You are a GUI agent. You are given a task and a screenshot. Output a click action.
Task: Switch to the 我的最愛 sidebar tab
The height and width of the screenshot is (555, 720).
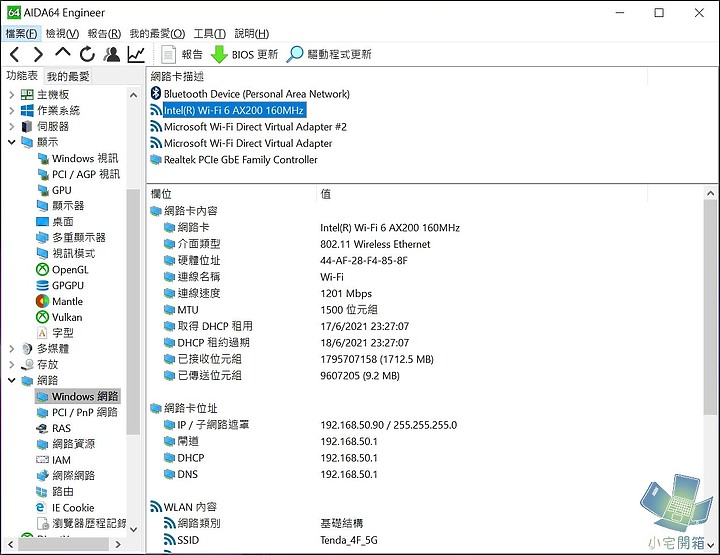pyautogui.click(x=68, y=76)
